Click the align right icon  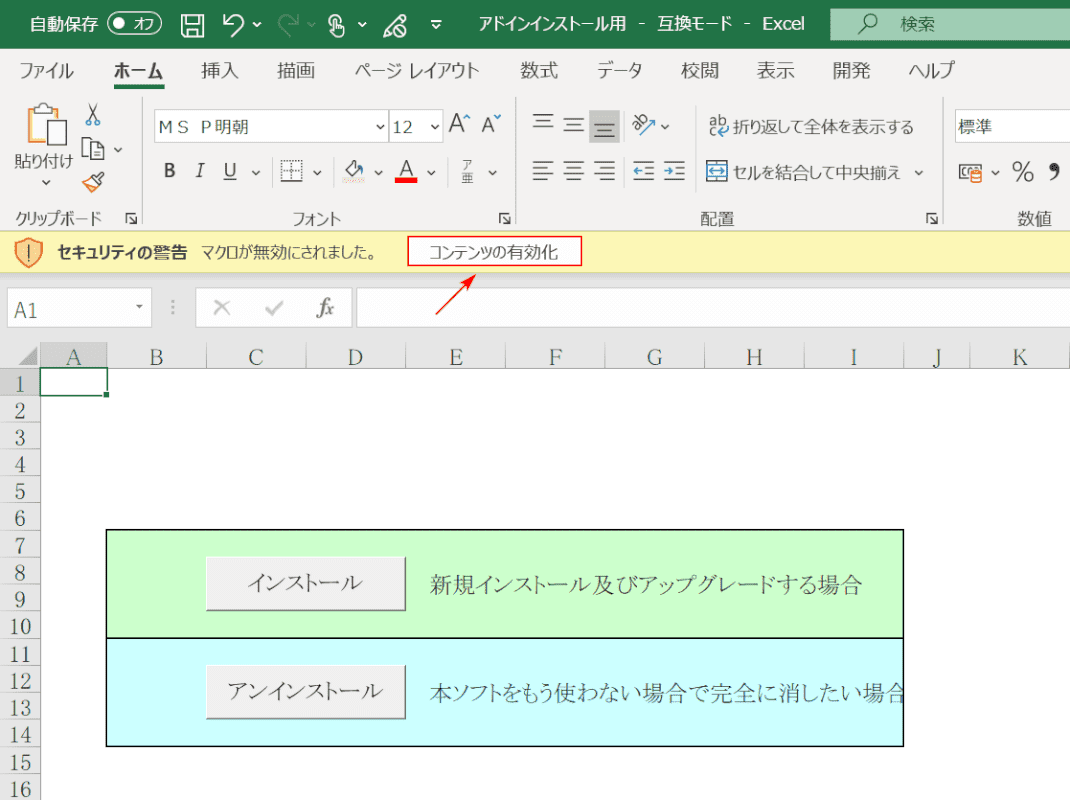click(x=605, y=171)
